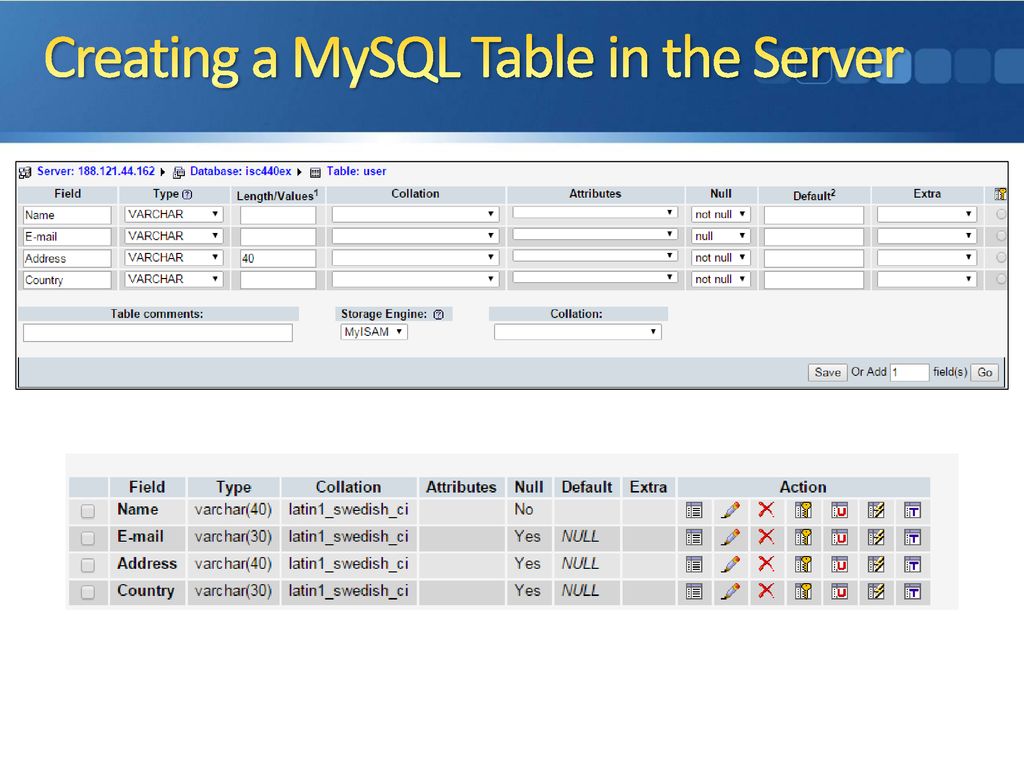The width and height of the screenshot is (1024, 768).
Task: Add index icon in the E-mail row
Action: click(876, 538)
